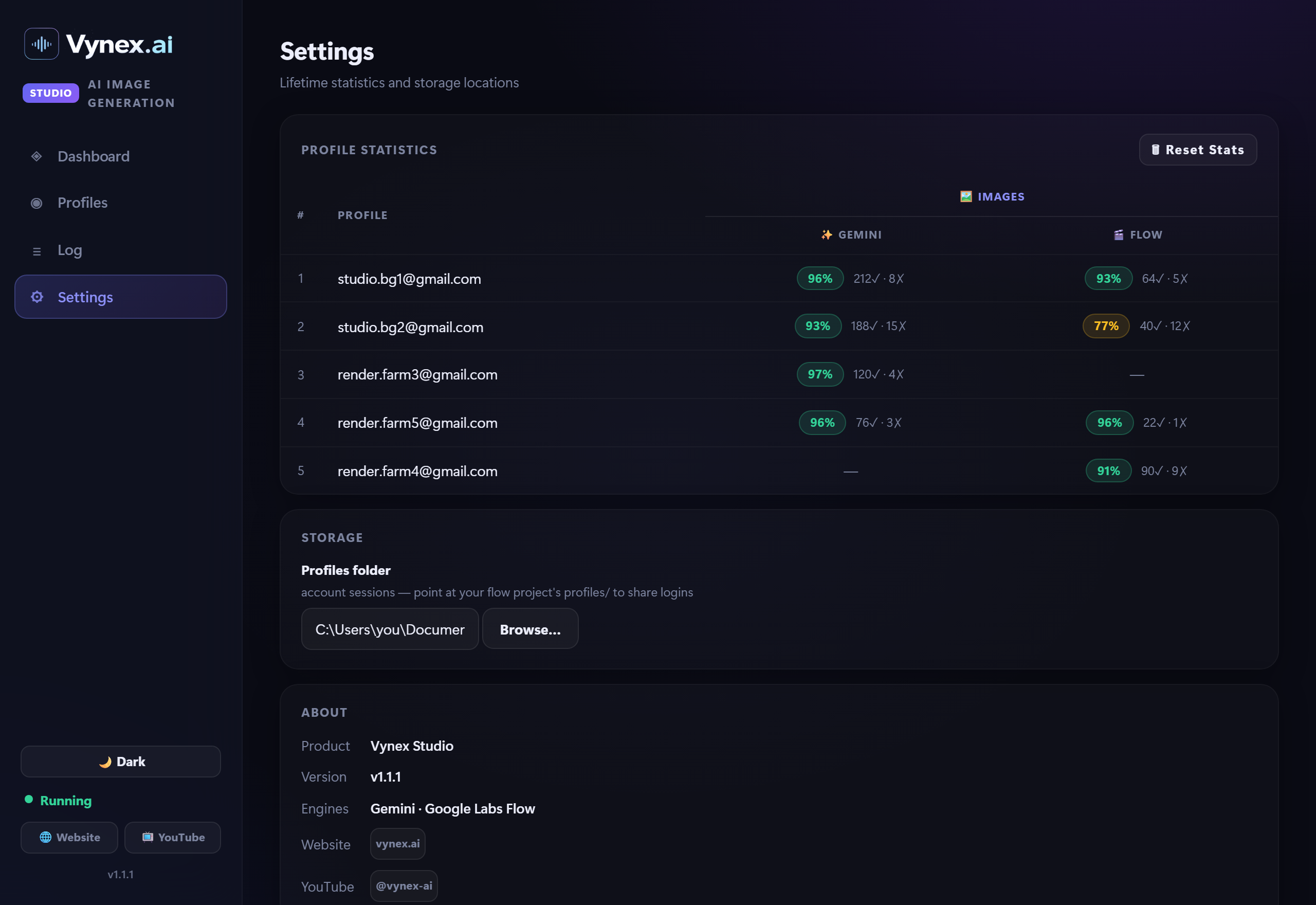The width and height of the screenshot is (1316, 905).
Task: Select profile render.farm5@gmail.com
Action: click(x=418, y=423)
